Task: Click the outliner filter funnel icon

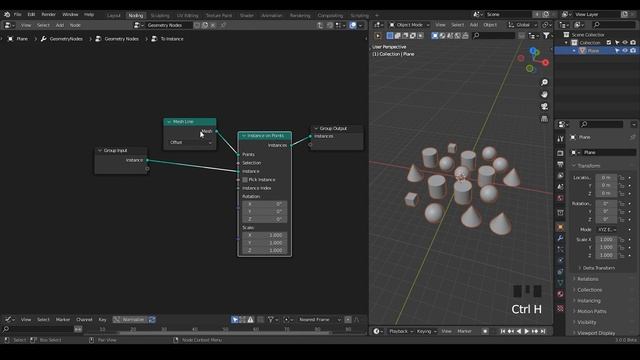Action: click(x=546, y=36)
